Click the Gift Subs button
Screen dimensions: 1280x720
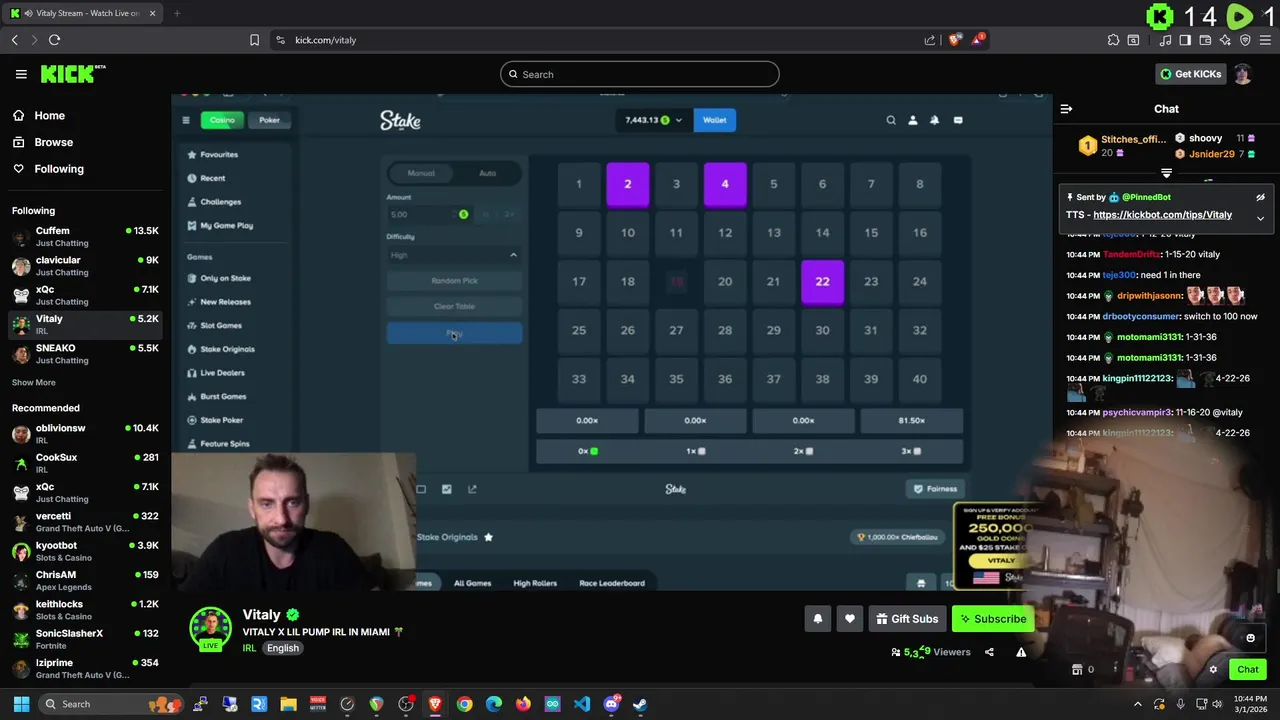coord(907,619)
